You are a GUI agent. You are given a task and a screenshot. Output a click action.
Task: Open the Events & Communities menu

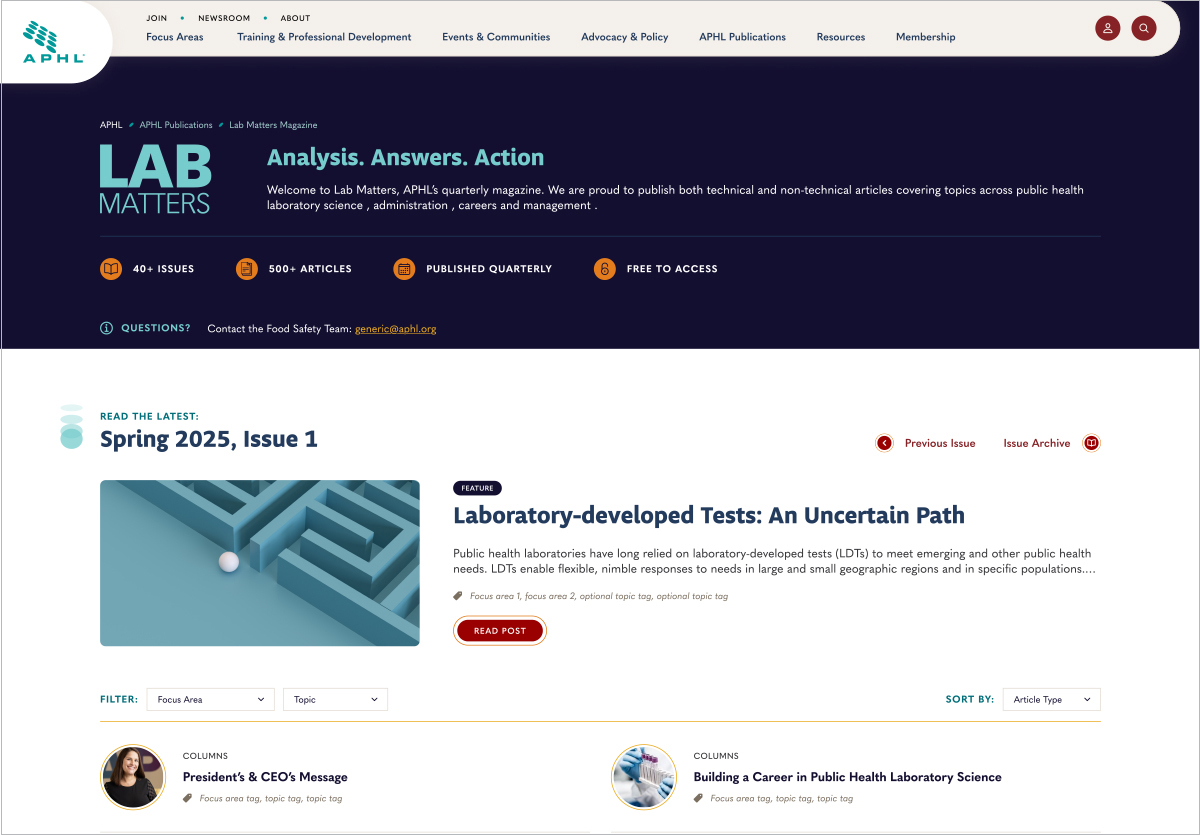[x=496, y=37]
